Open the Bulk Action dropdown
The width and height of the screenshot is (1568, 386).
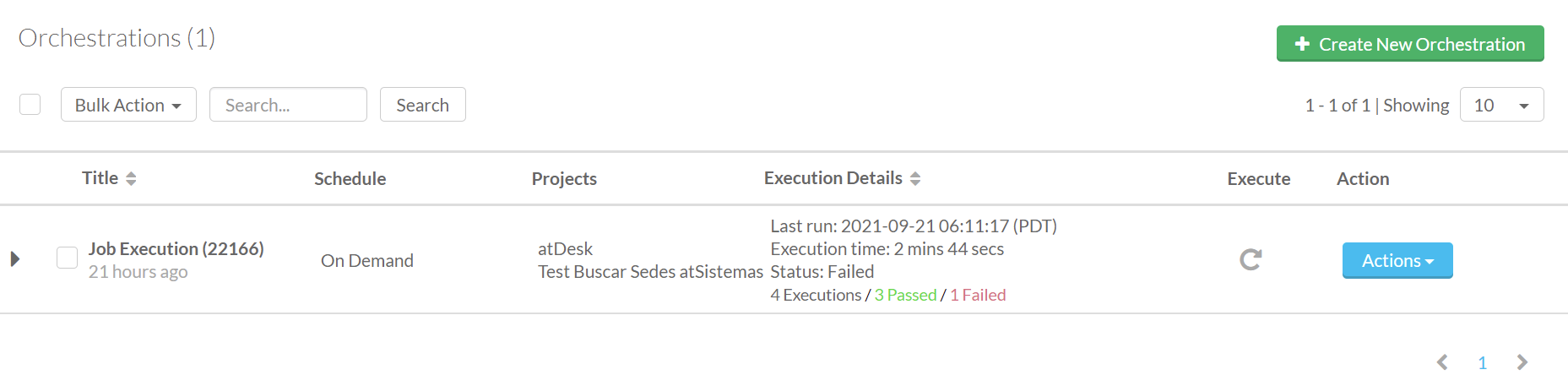click(x=128, y=105)
